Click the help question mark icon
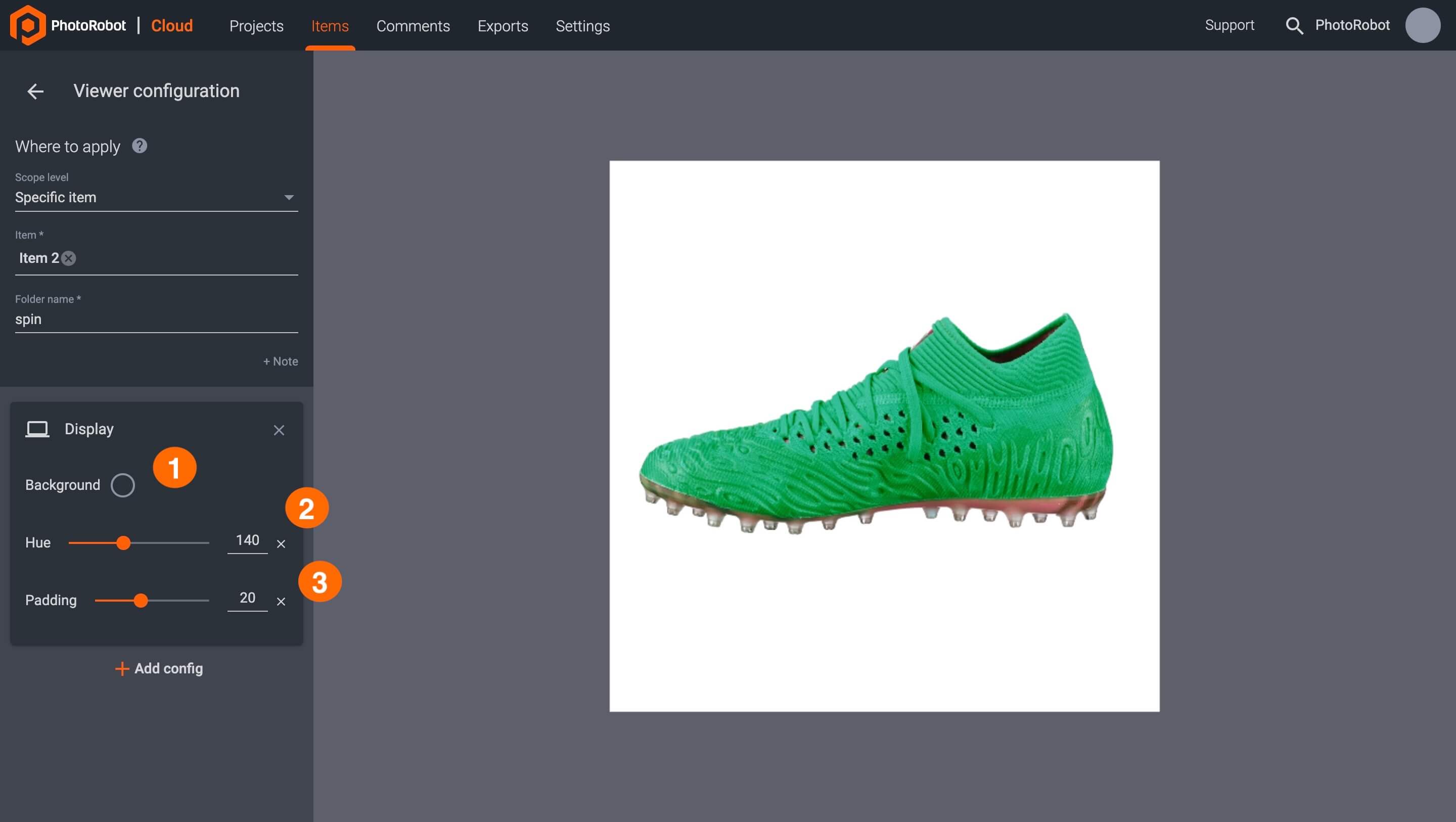The width and height of the screenshot is (1456, 822). coord(140,145)
